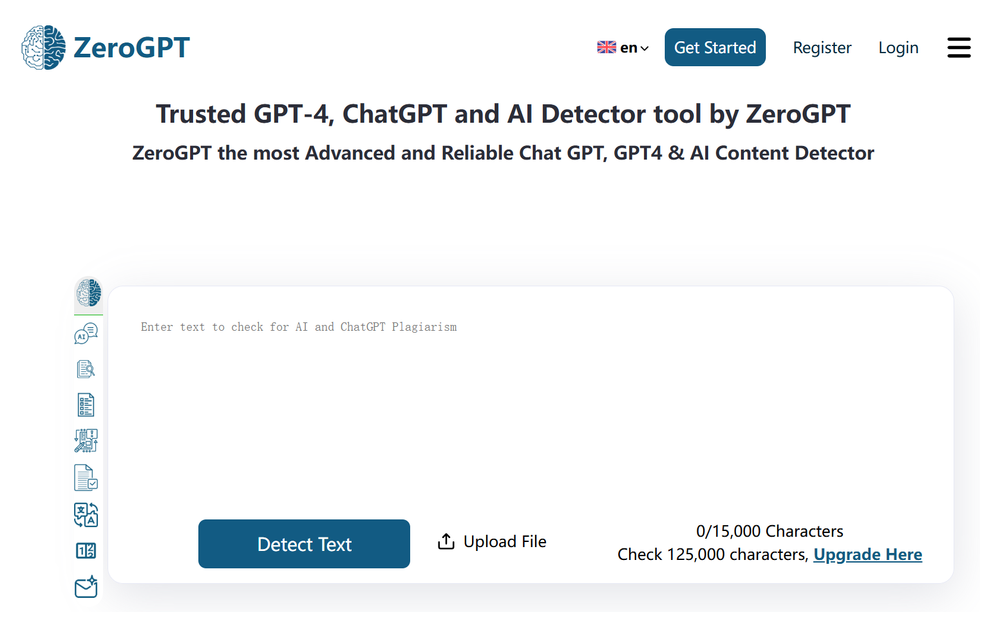
Task: Click the Detect Text button
Action: coord(304,544)
